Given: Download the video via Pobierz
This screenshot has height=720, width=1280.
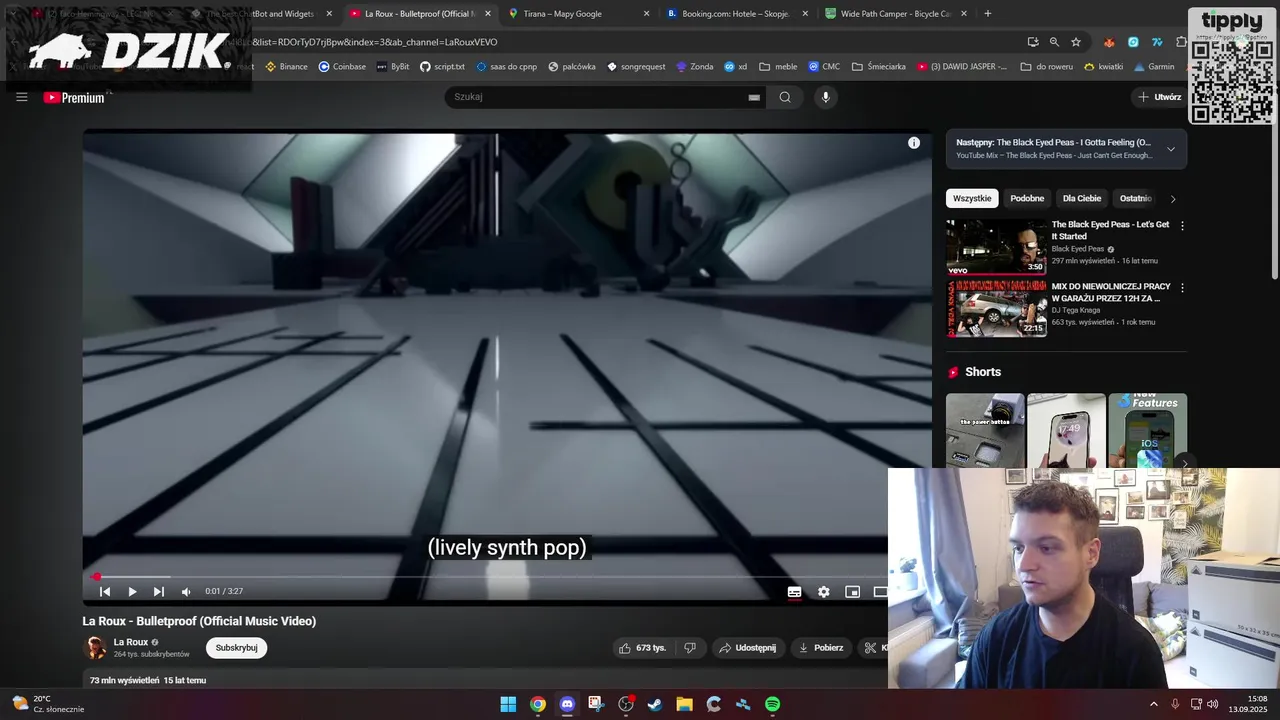Looking at the screenshot, I should tap(821, 648).
